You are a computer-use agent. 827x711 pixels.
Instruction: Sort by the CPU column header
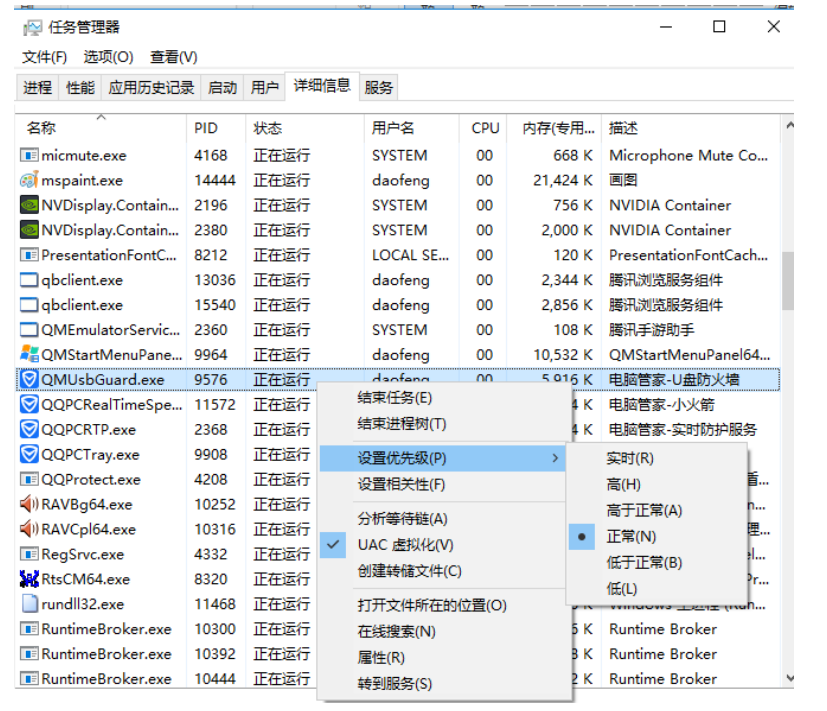click(483, 128)
